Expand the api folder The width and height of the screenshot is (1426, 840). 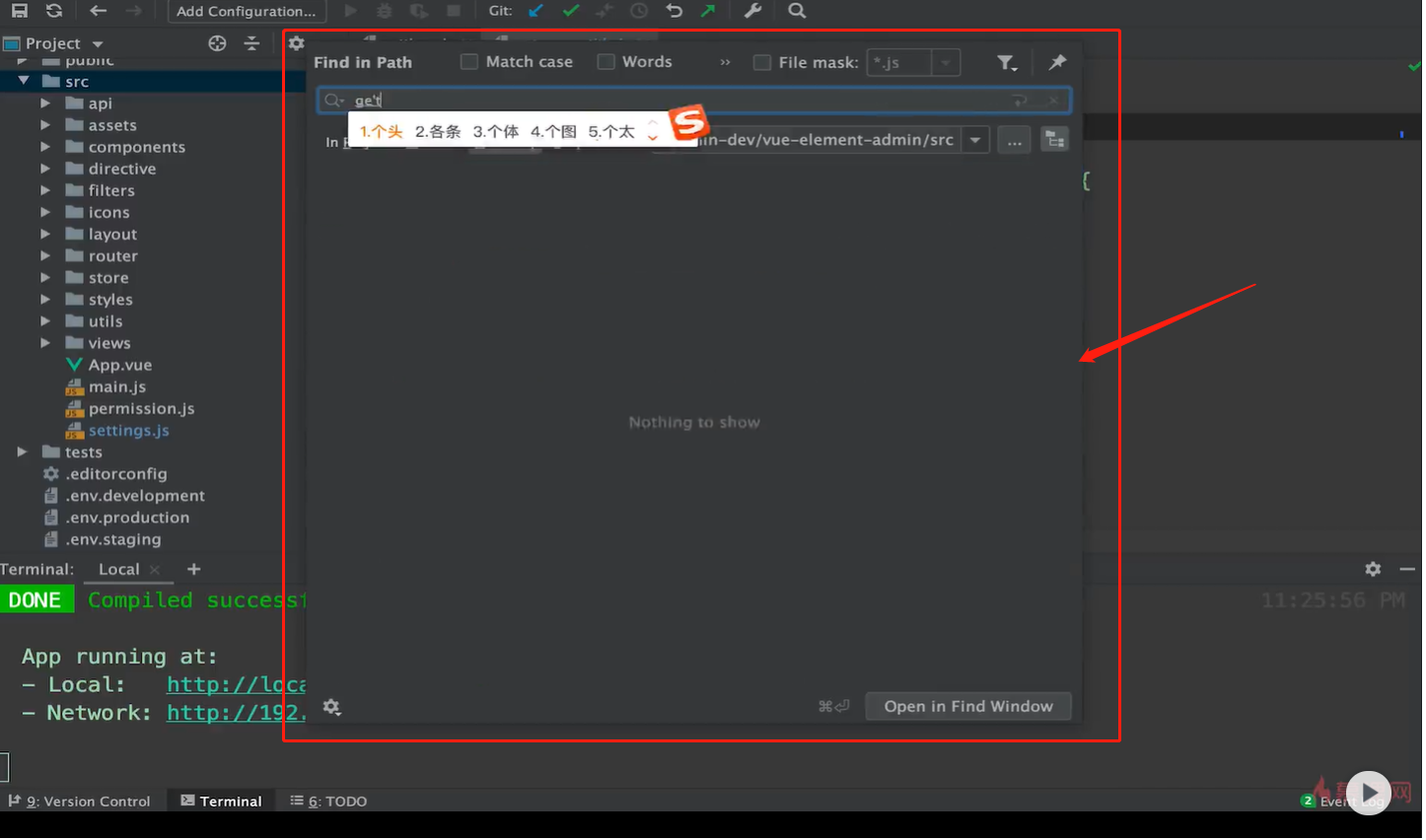click(45, 104)
